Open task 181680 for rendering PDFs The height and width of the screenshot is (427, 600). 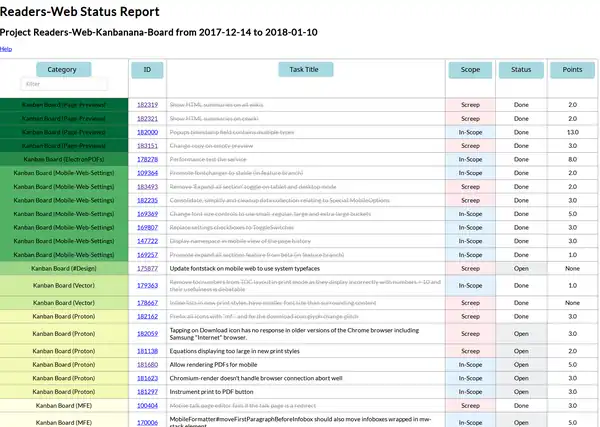pyautogui.click(x=147, y=365)
